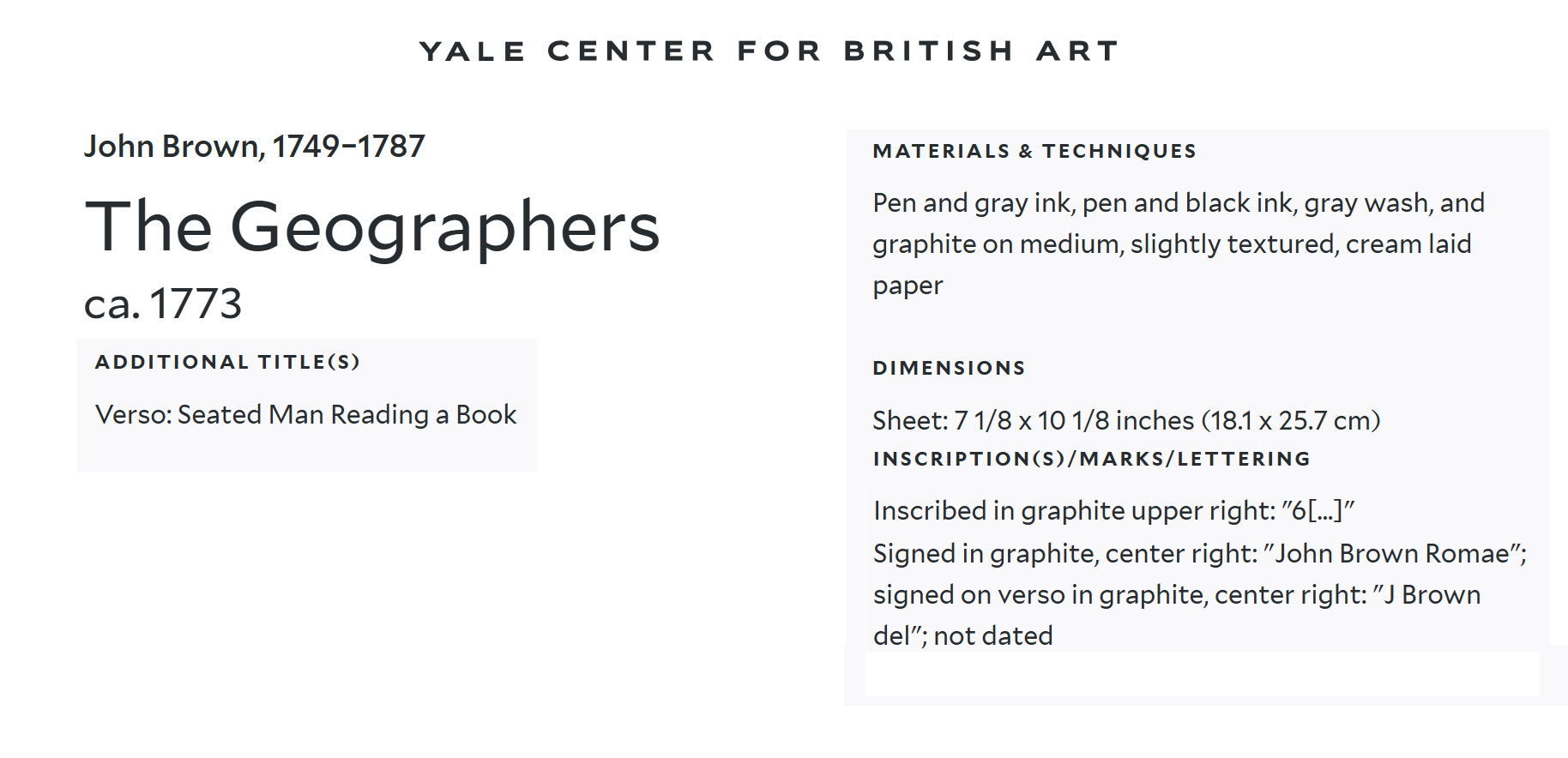
Task: Select the 'Inscribed in graphite upper right' line
Action: click(1113, 511)
